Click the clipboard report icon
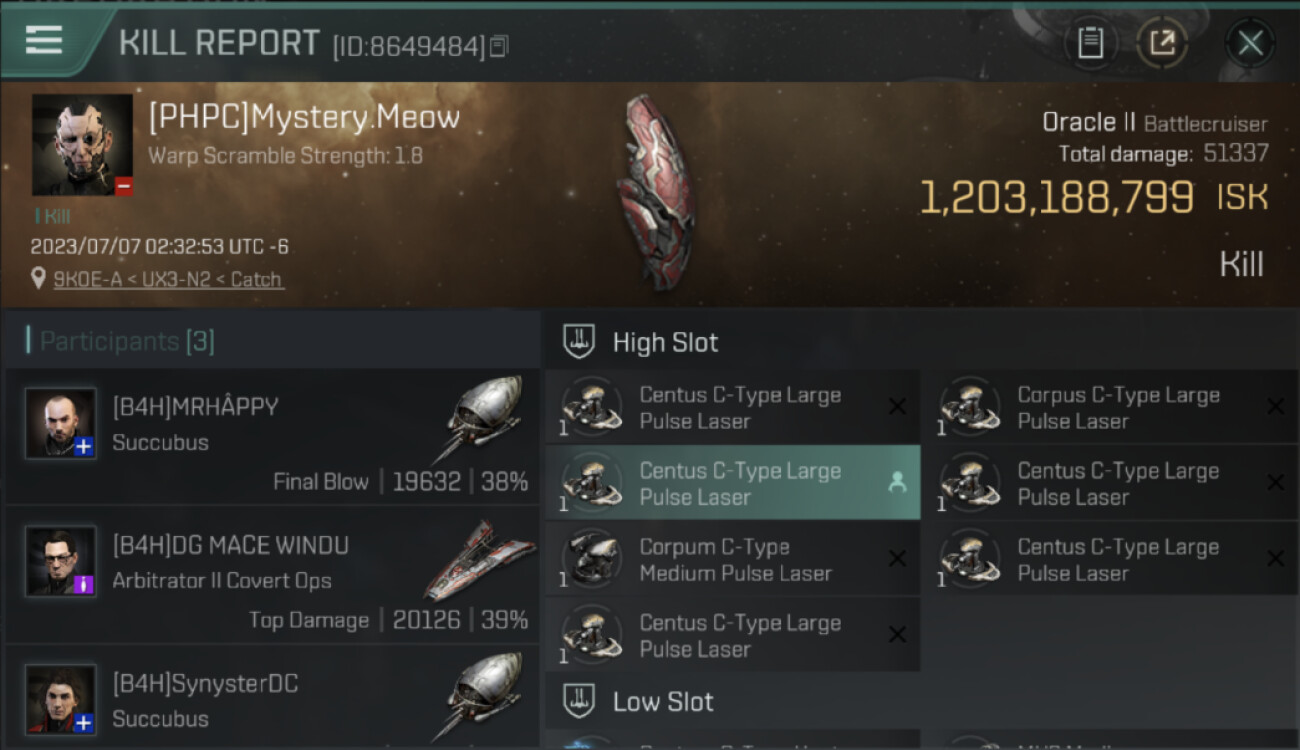 [1090, 43]
